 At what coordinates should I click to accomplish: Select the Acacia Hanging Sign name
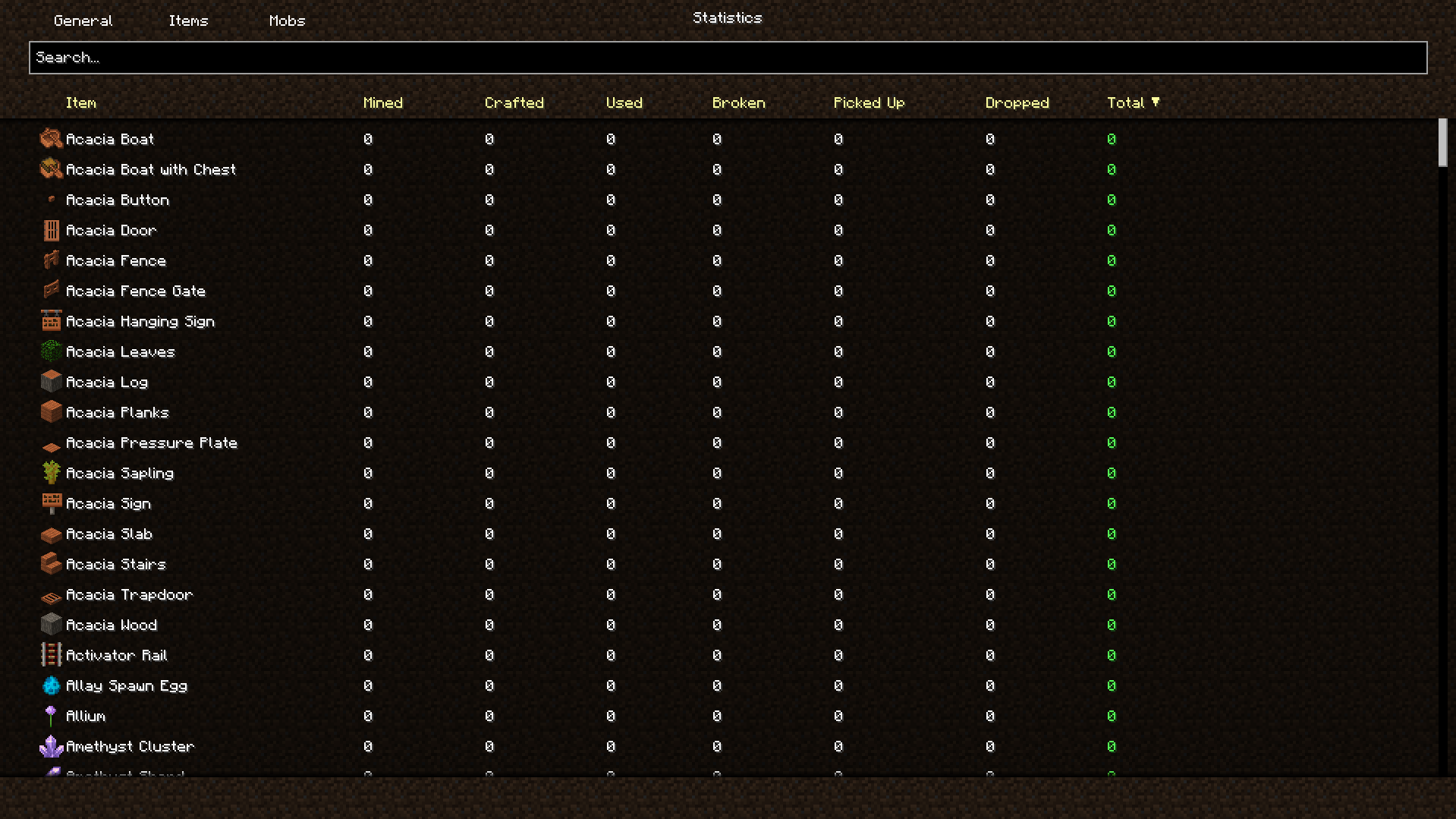(x=140, y=321)
